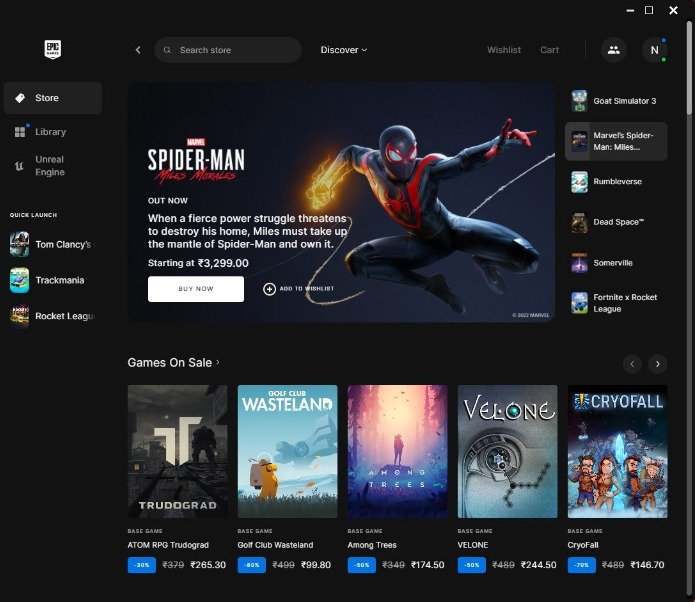
Task: Click the search magnifier icon
Action: (167, 50)
